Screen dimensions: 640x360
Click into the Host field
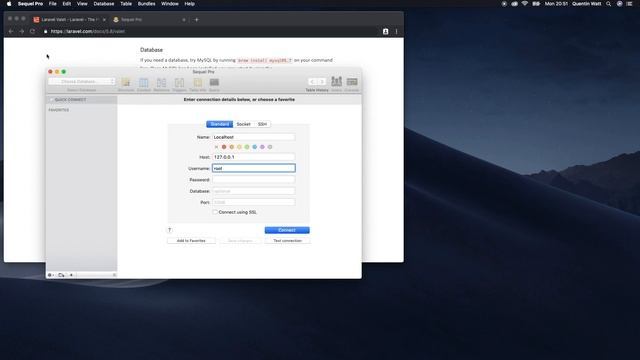253,157
